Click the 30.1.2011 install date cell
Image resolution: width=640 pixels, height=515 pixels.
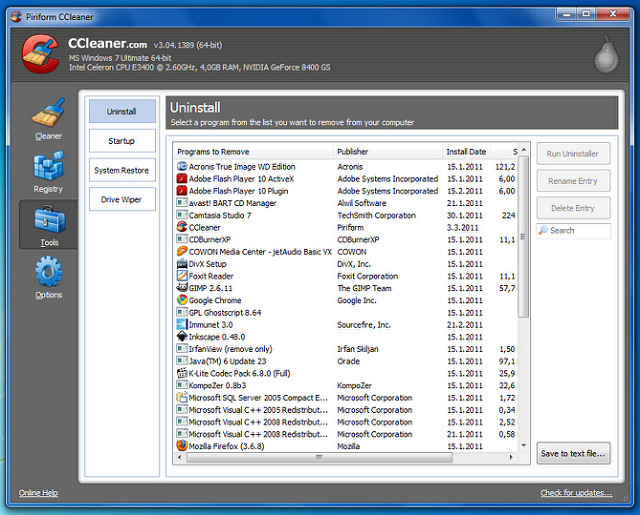click(x=464, y=215)
